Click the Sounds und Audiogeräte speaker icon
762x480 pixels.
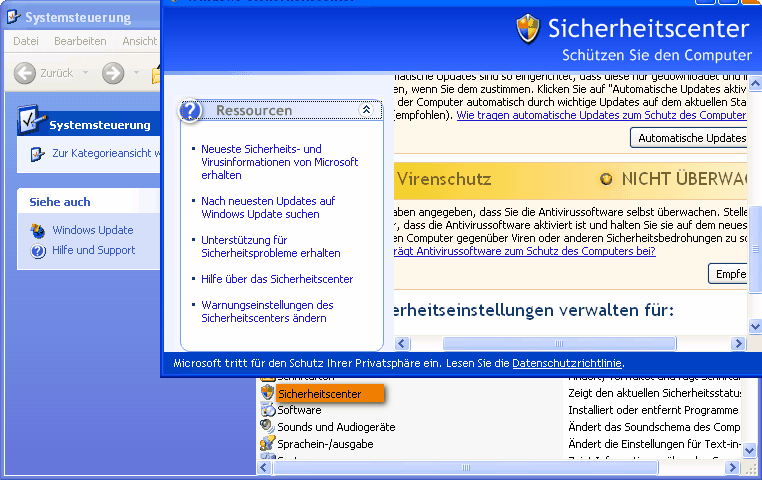coord(267,426)
